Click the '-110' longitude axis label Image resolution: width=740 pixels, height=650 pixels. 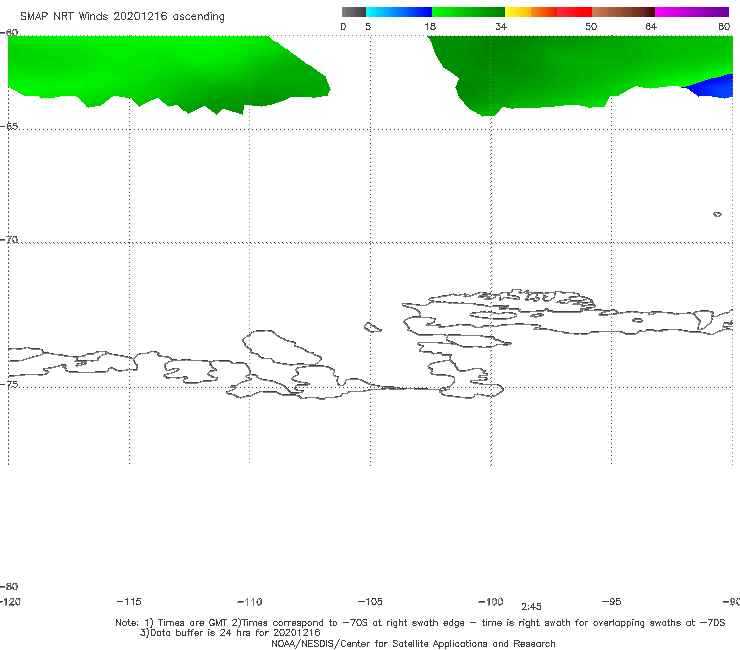point(250,602)
